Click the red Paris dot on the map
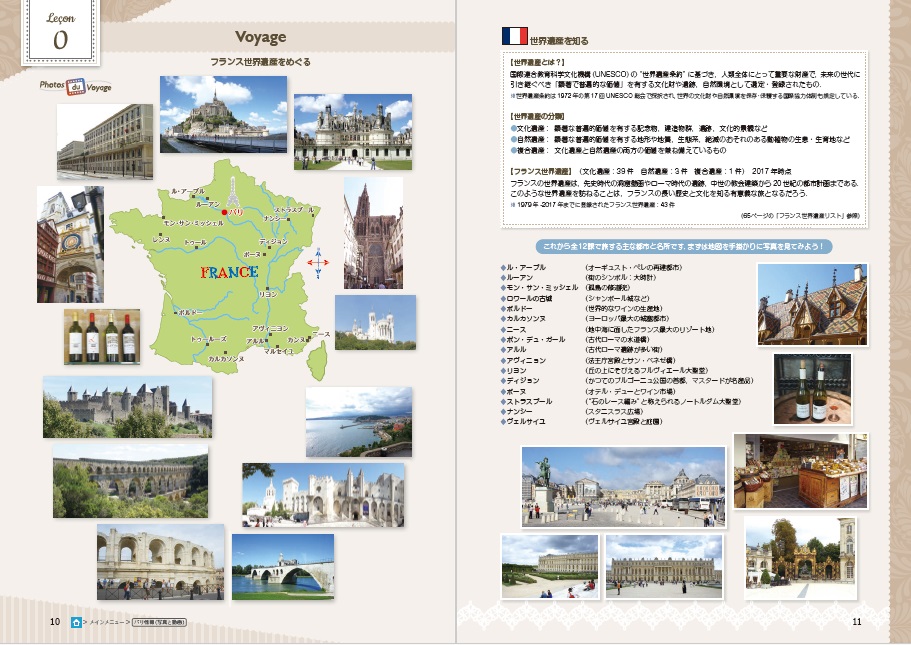This screenshot has width=911, height=645. (x=224, y=213)
